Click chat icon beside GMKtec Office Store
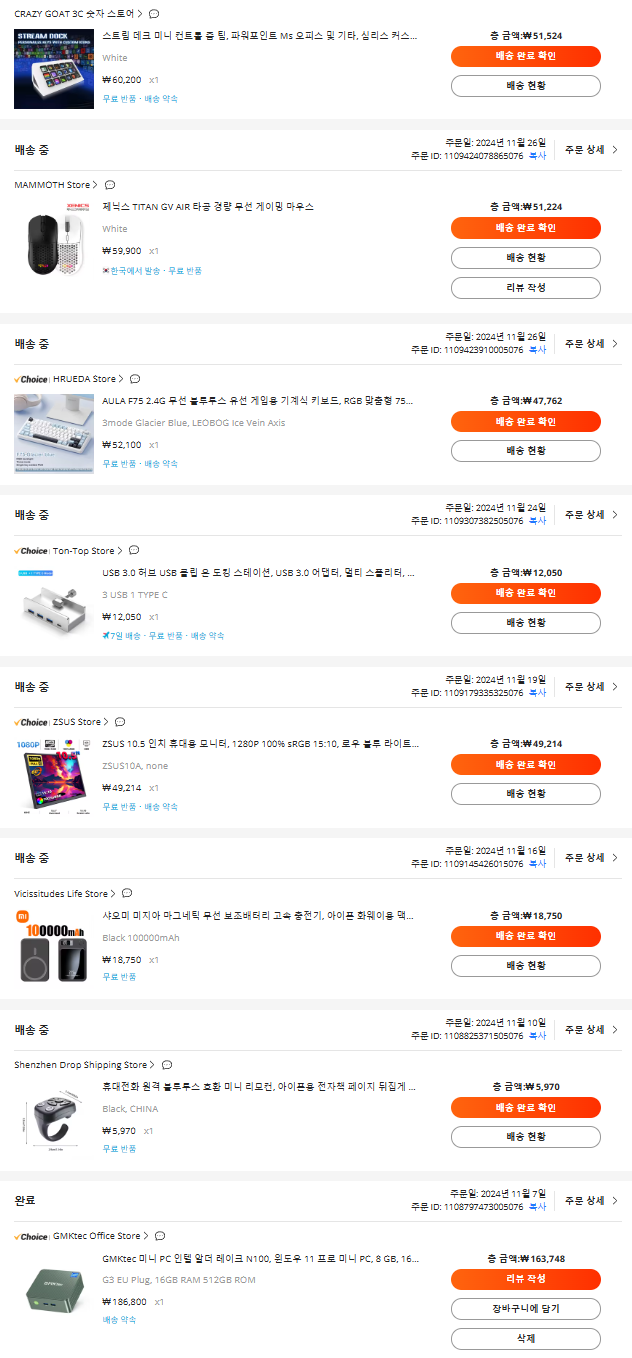 pyautogui.click(x=160, y=1236)
